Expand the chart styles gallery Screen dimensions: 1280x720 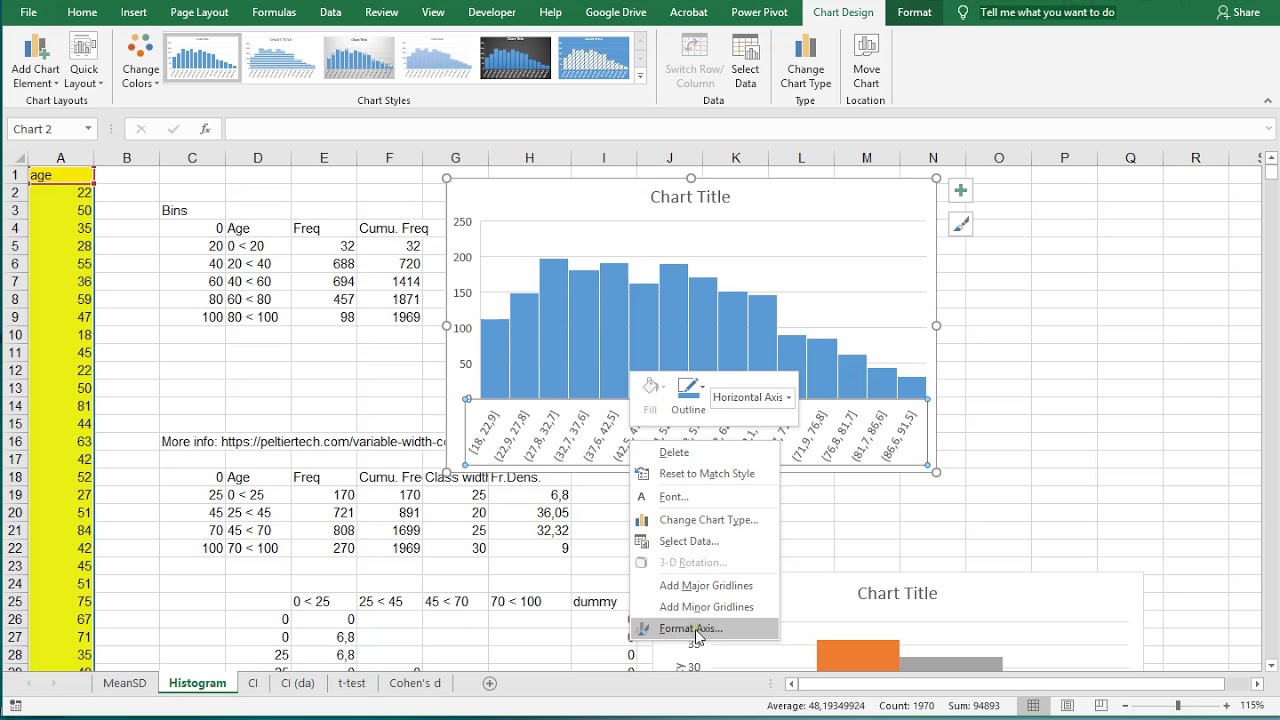pyautogui.click(x=640, y=76)
